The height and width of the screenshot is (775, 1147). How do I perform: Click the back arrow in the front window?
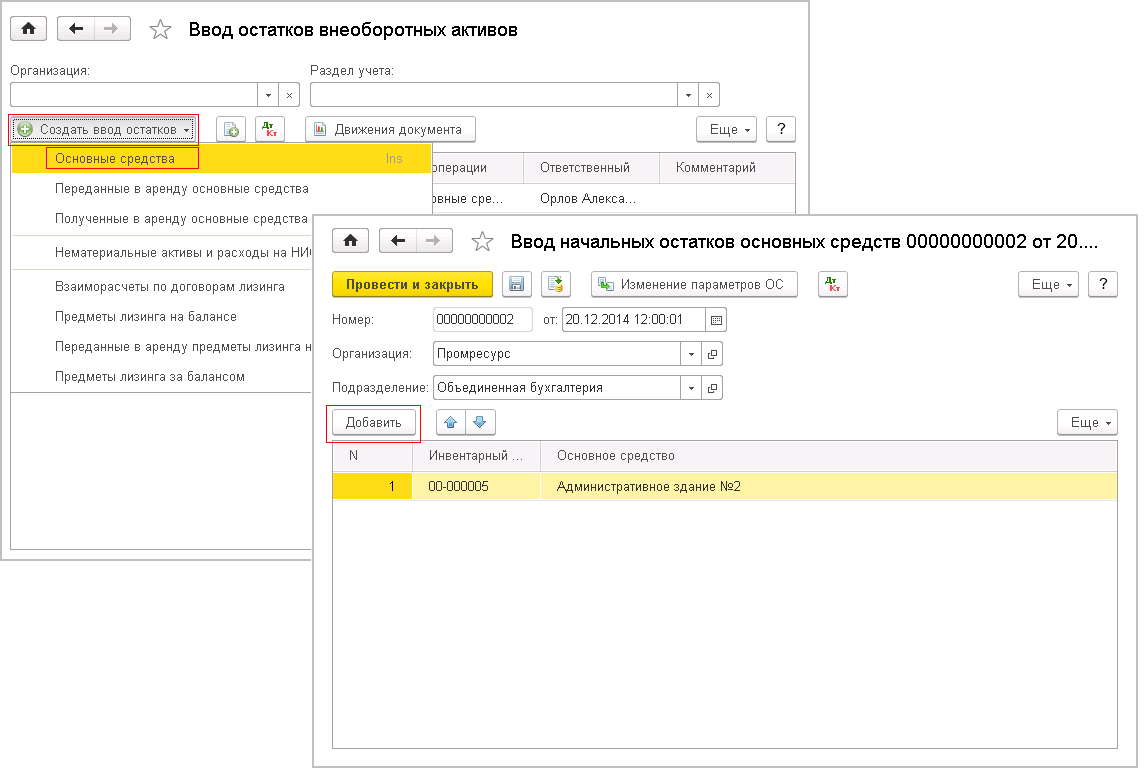click(x=398, y=241)
